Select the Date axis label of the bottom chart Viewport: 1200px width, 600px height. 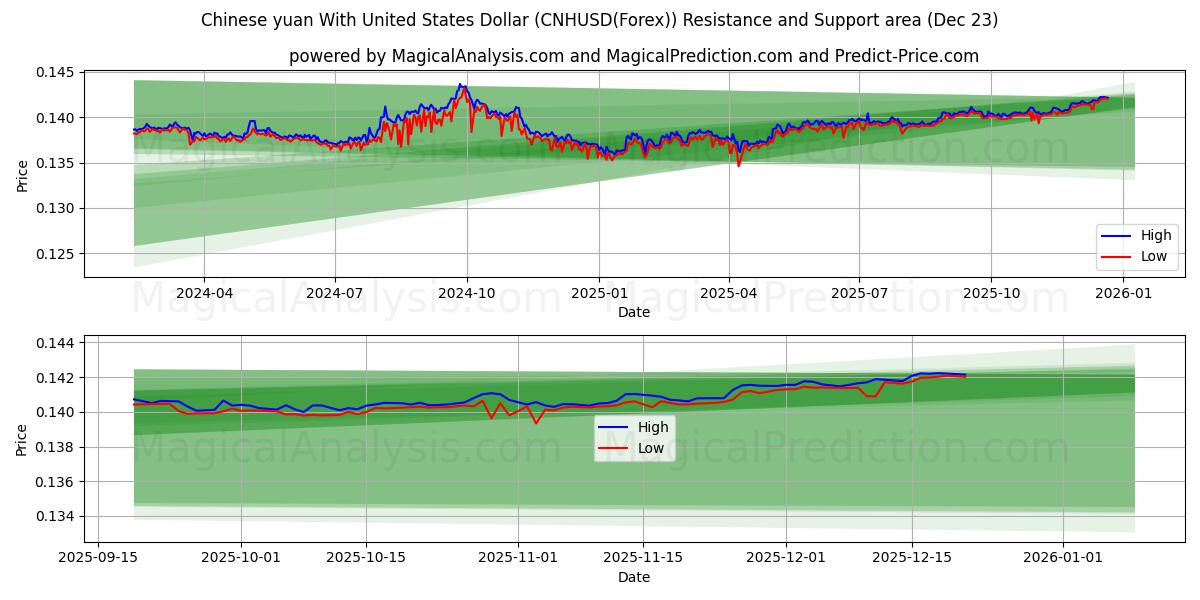(635, 576)
